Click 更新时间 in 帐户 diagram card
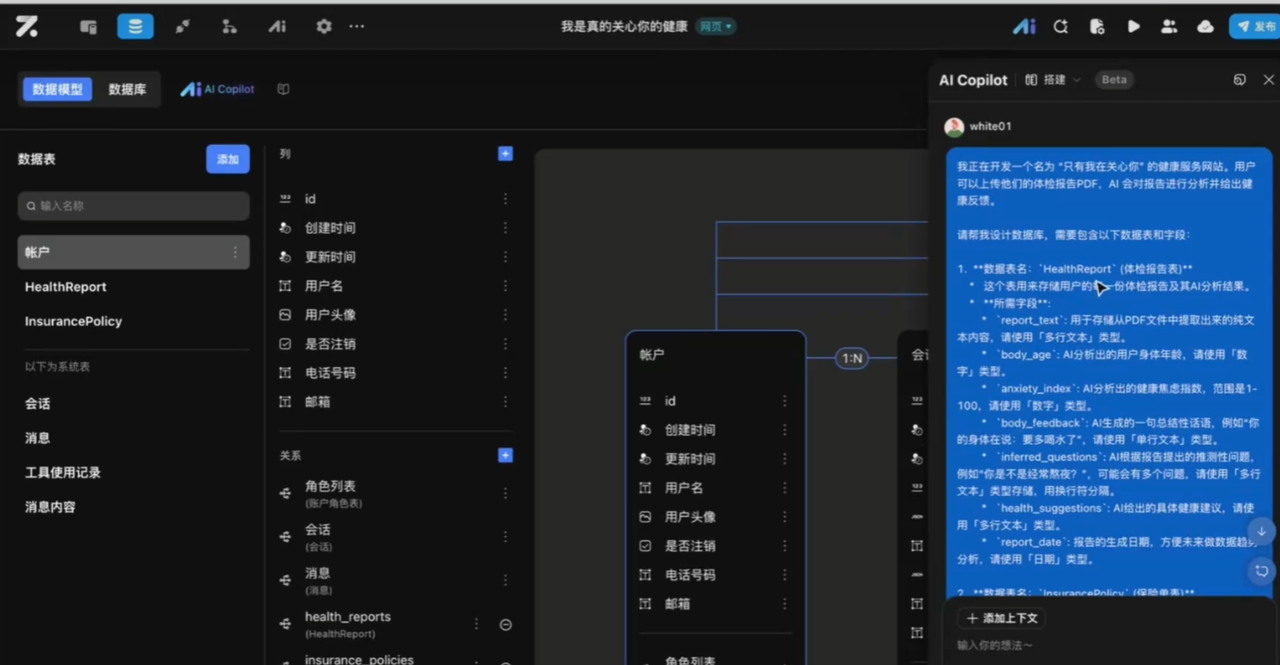The image size is (1280, 665). [x=690, y=459]
